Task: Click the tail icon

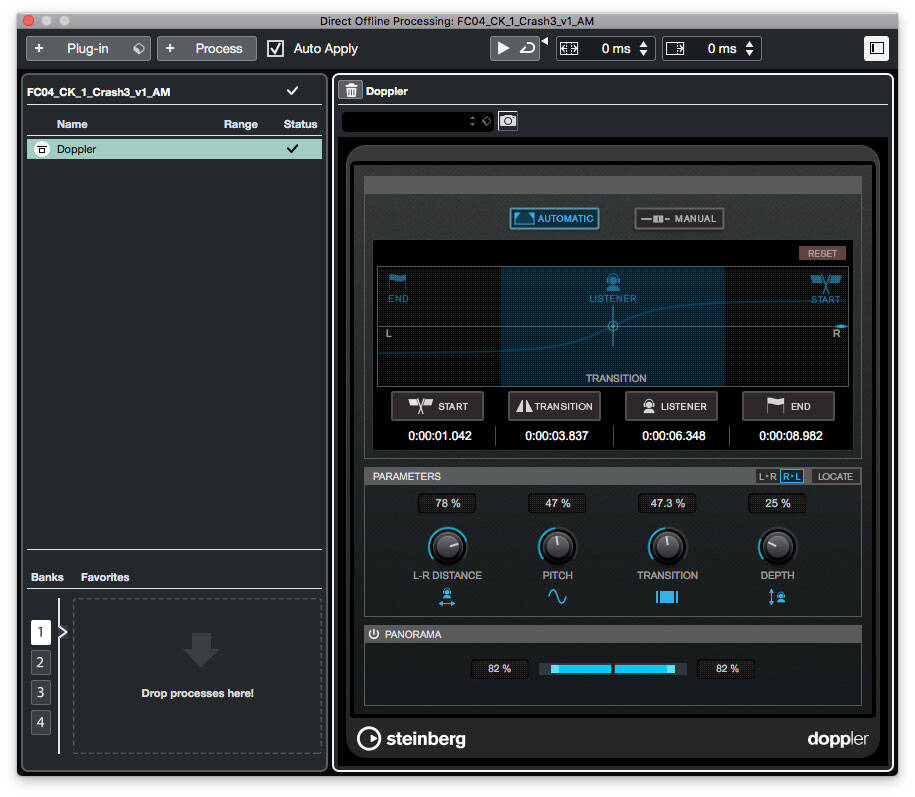Action: tap(675, 48)
